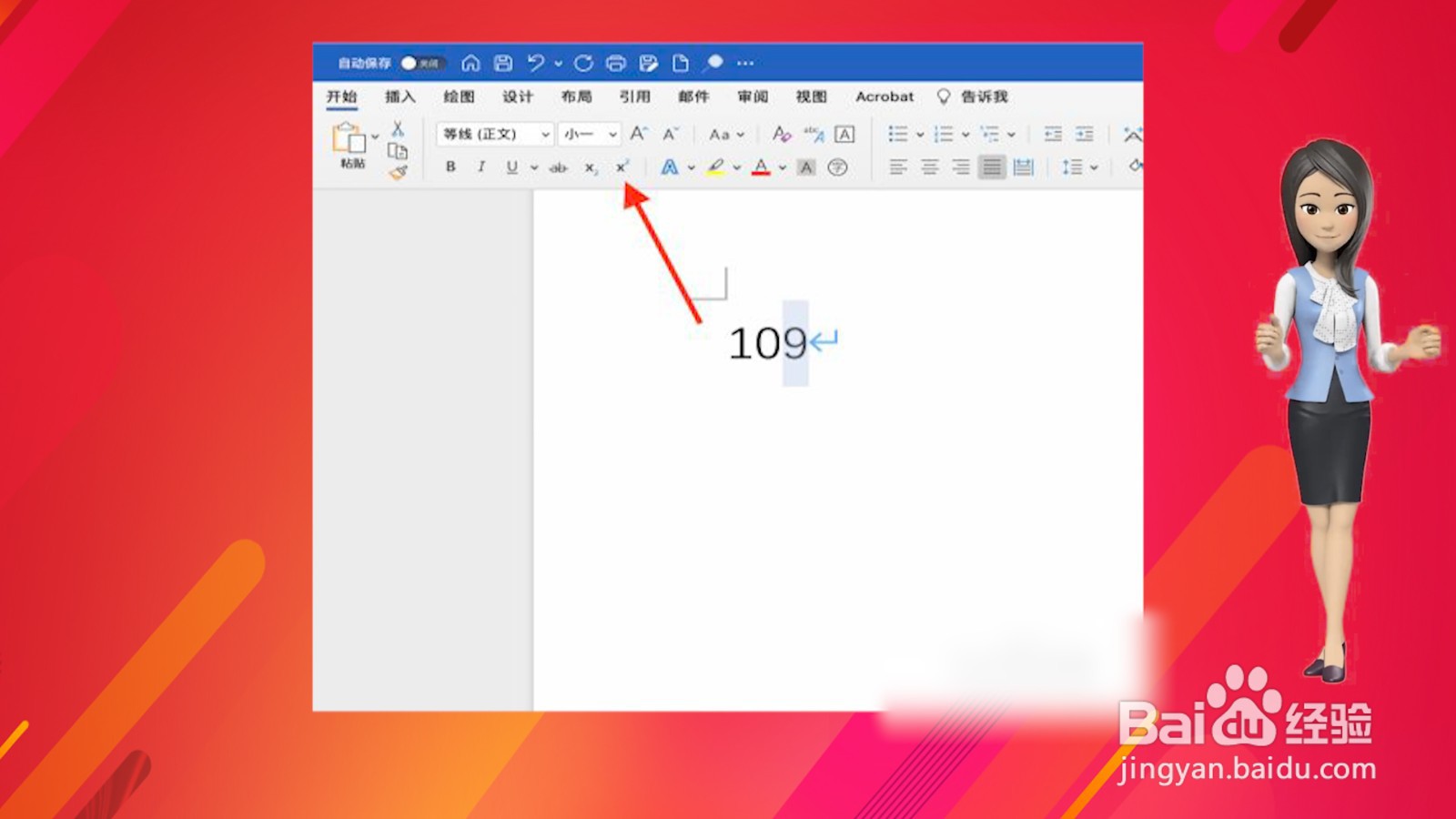Save document with the floppy disk icon
Image resolution: width=1456 pixels, height=819 pixels.
point(503,63)
